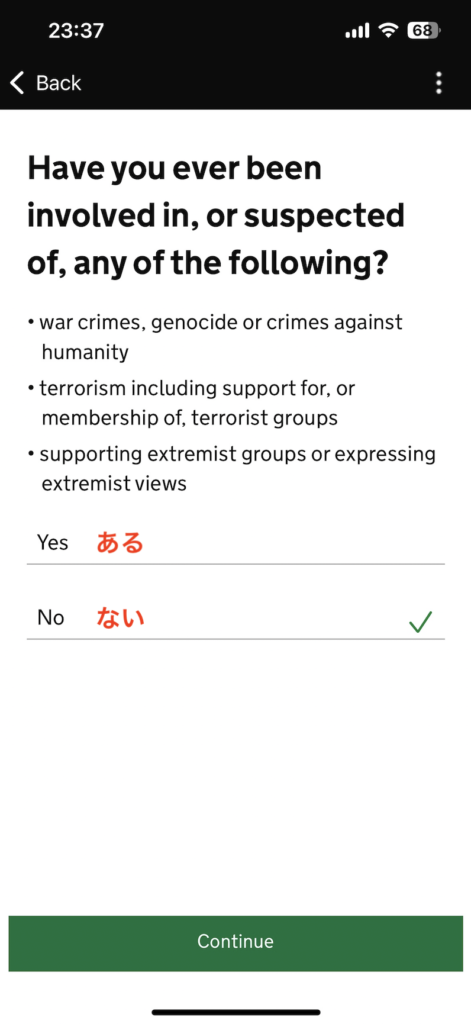Screen dimensions: 471x1024
Task: Click the "Have you ever been involved" heading
Action: 216,216
